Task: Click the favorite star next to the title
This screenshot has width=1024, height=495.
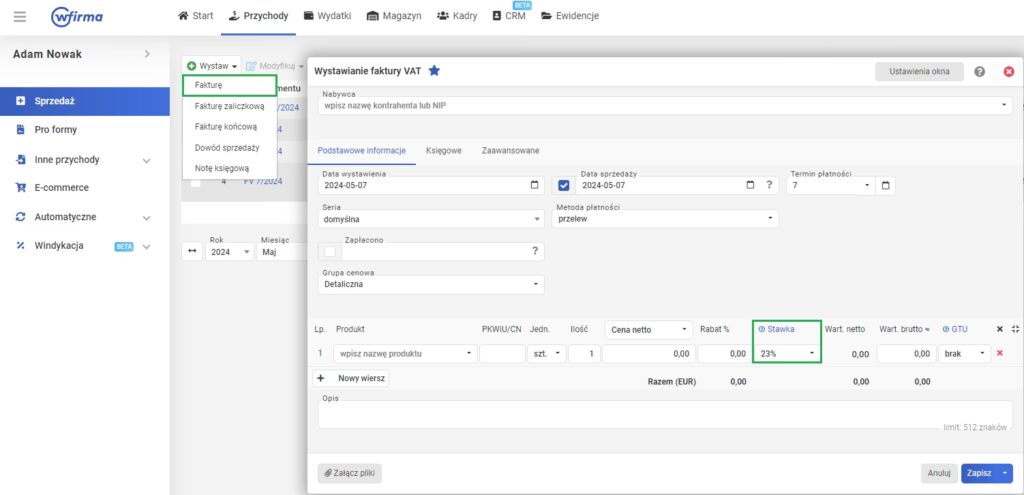Action: pyautogui.click(x=434, y=71)
